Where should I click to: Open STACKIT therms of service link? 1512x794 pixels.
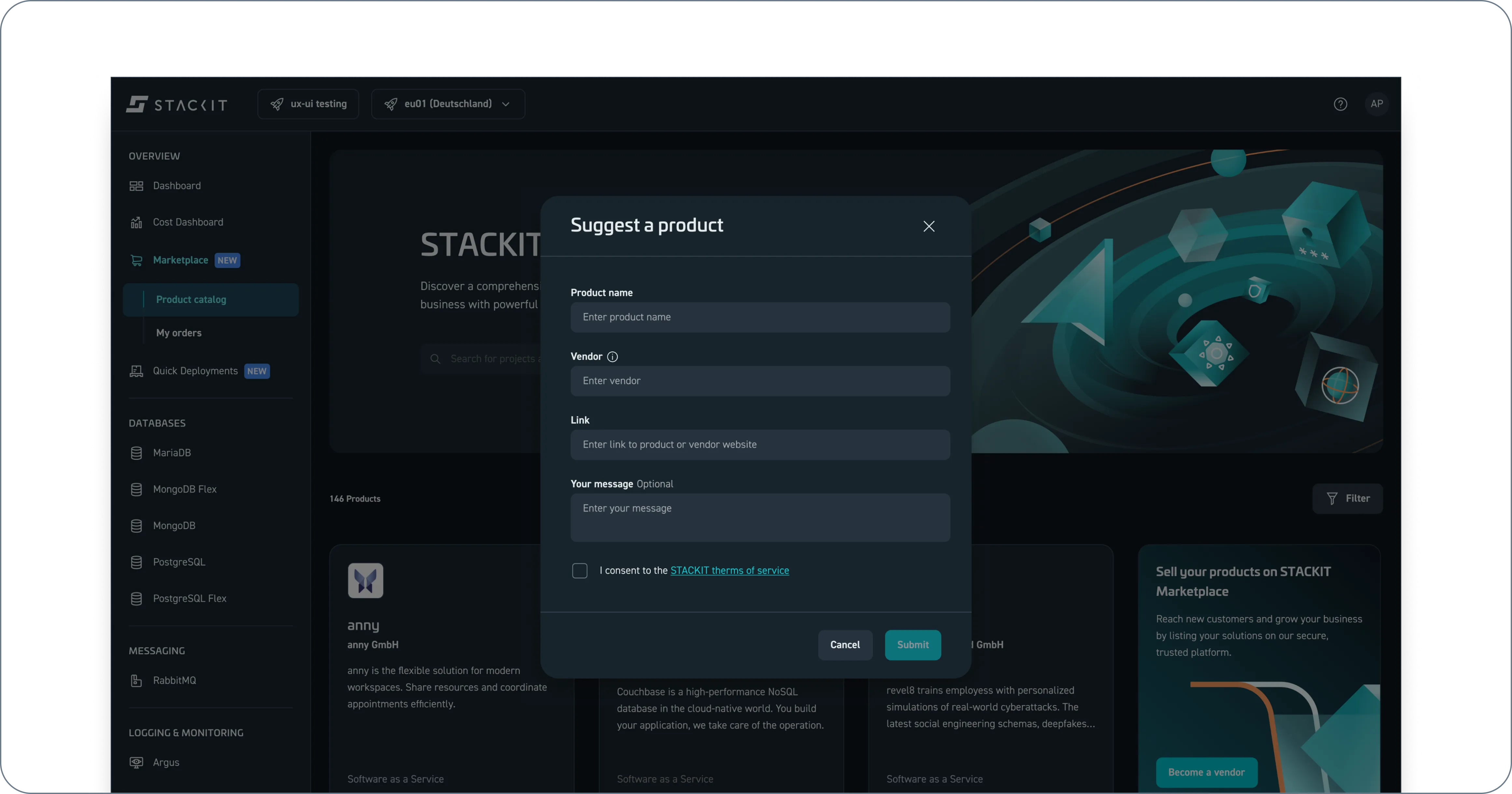click(x=730, y=571)
